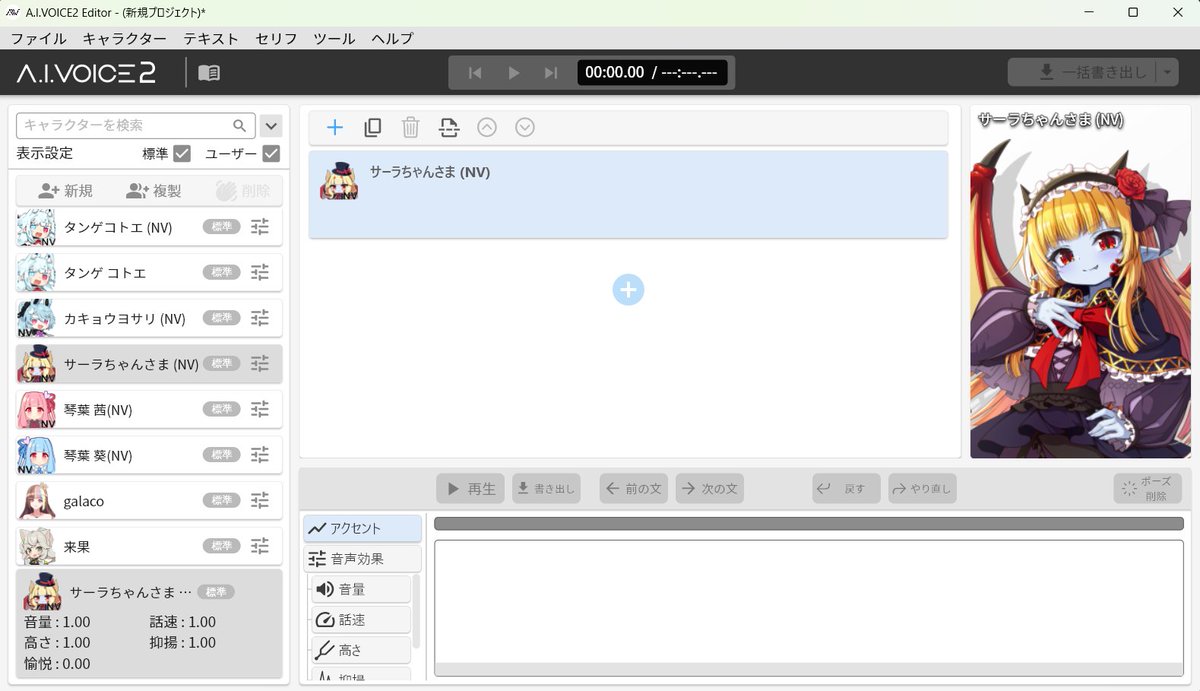1200x691 pixels.
Task: Open the ファイル menu
Action: pyautogui.click(x=38, y=39)
